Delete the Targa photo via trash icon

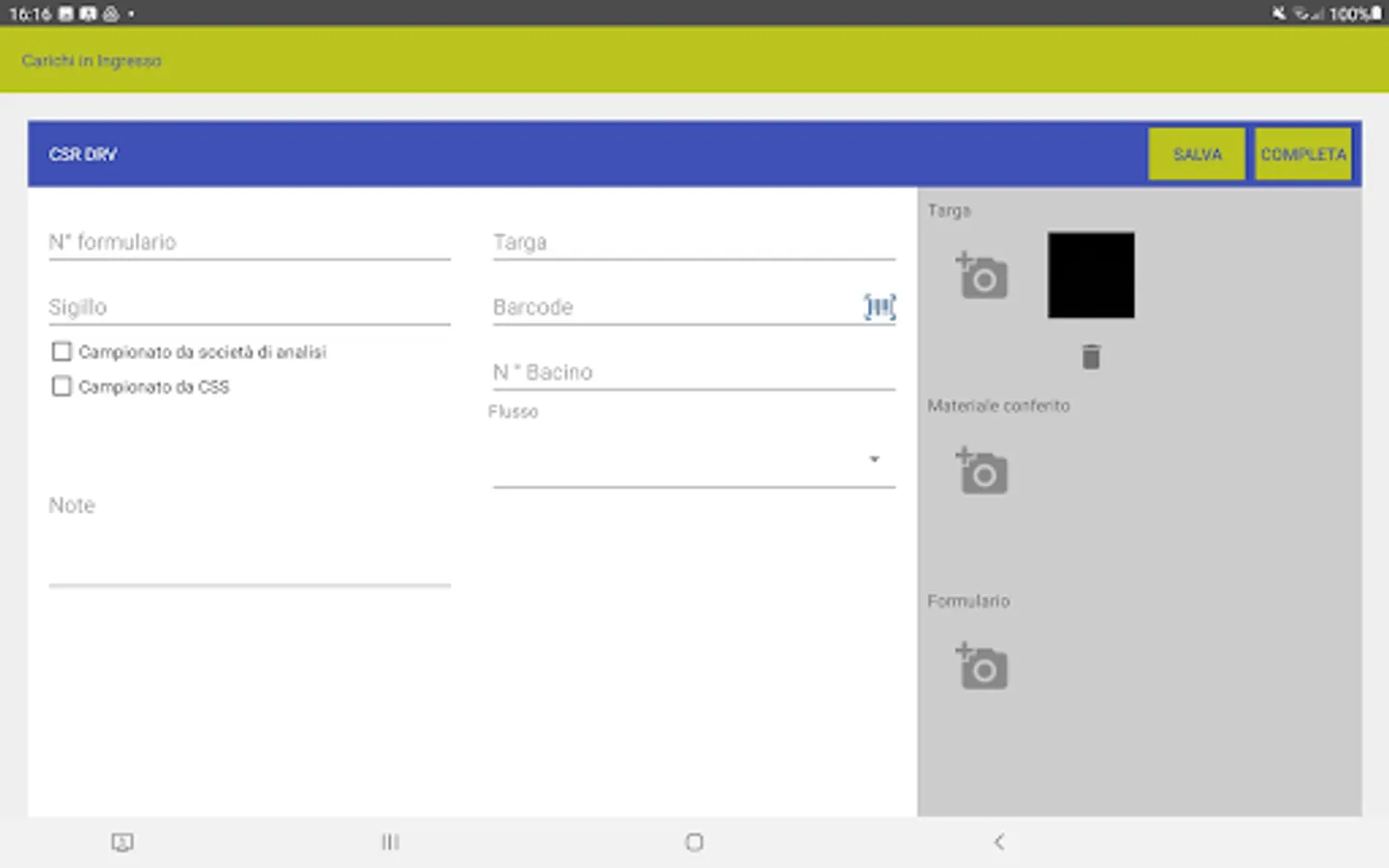[1091, 357]
